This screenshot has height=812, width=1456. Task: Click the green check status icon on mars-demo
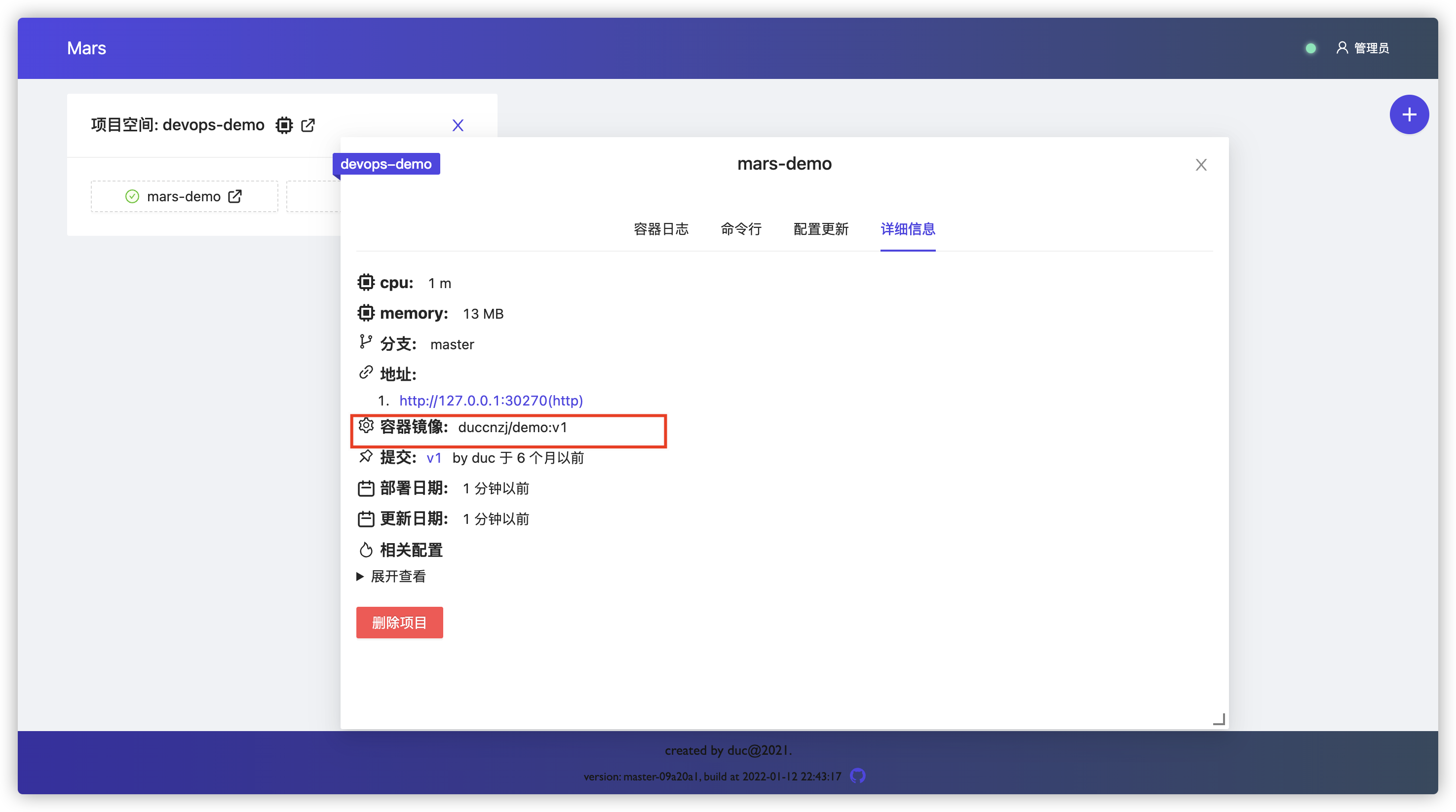click(132, 197)
